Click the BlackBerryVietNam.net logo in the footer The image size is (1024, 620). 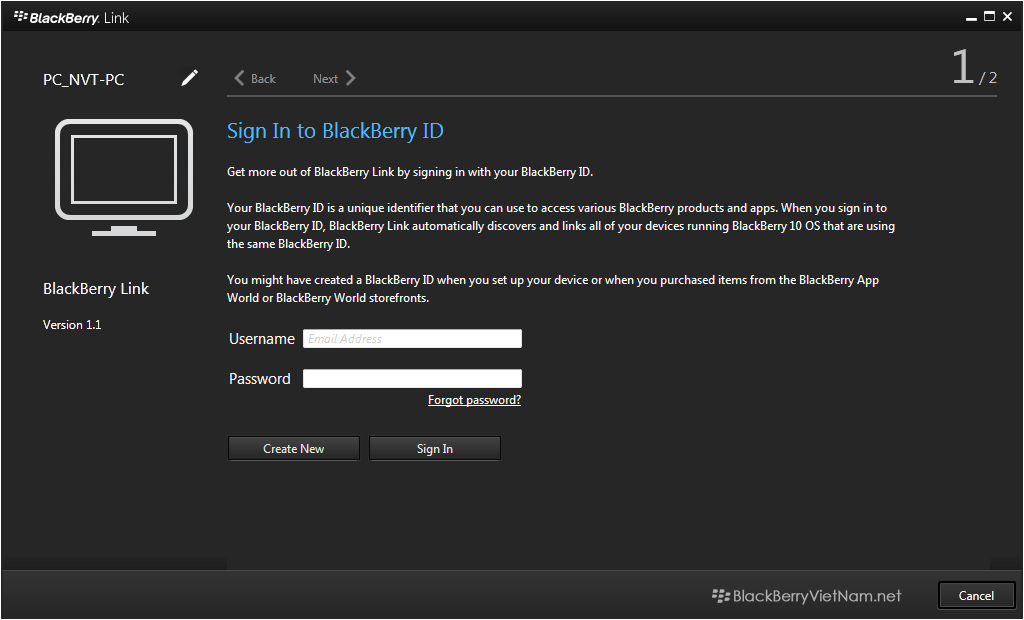tap(806, 596)
